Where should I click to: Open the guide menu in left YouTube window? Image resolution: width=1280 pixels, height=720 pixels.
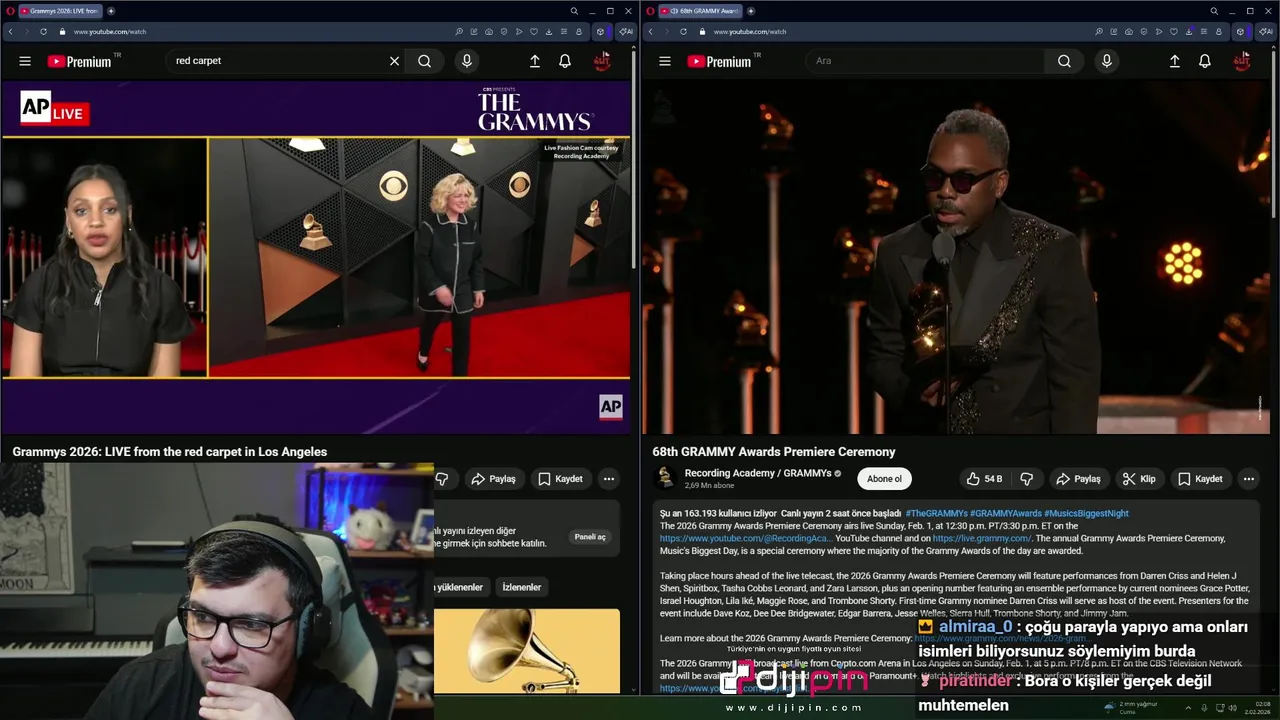click(25, 61)
